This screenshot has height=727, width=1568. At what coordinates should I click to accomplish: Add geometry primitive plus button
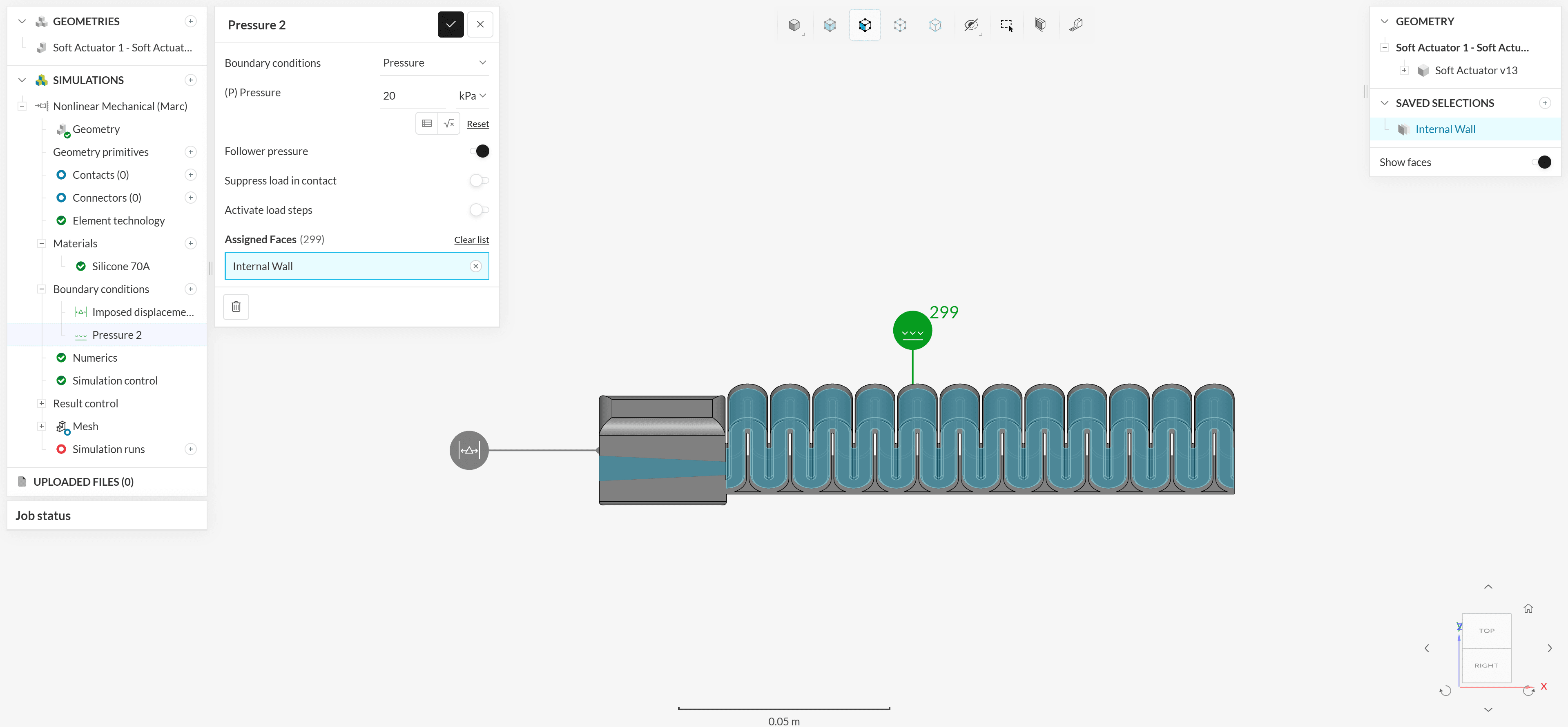[190, 152]
